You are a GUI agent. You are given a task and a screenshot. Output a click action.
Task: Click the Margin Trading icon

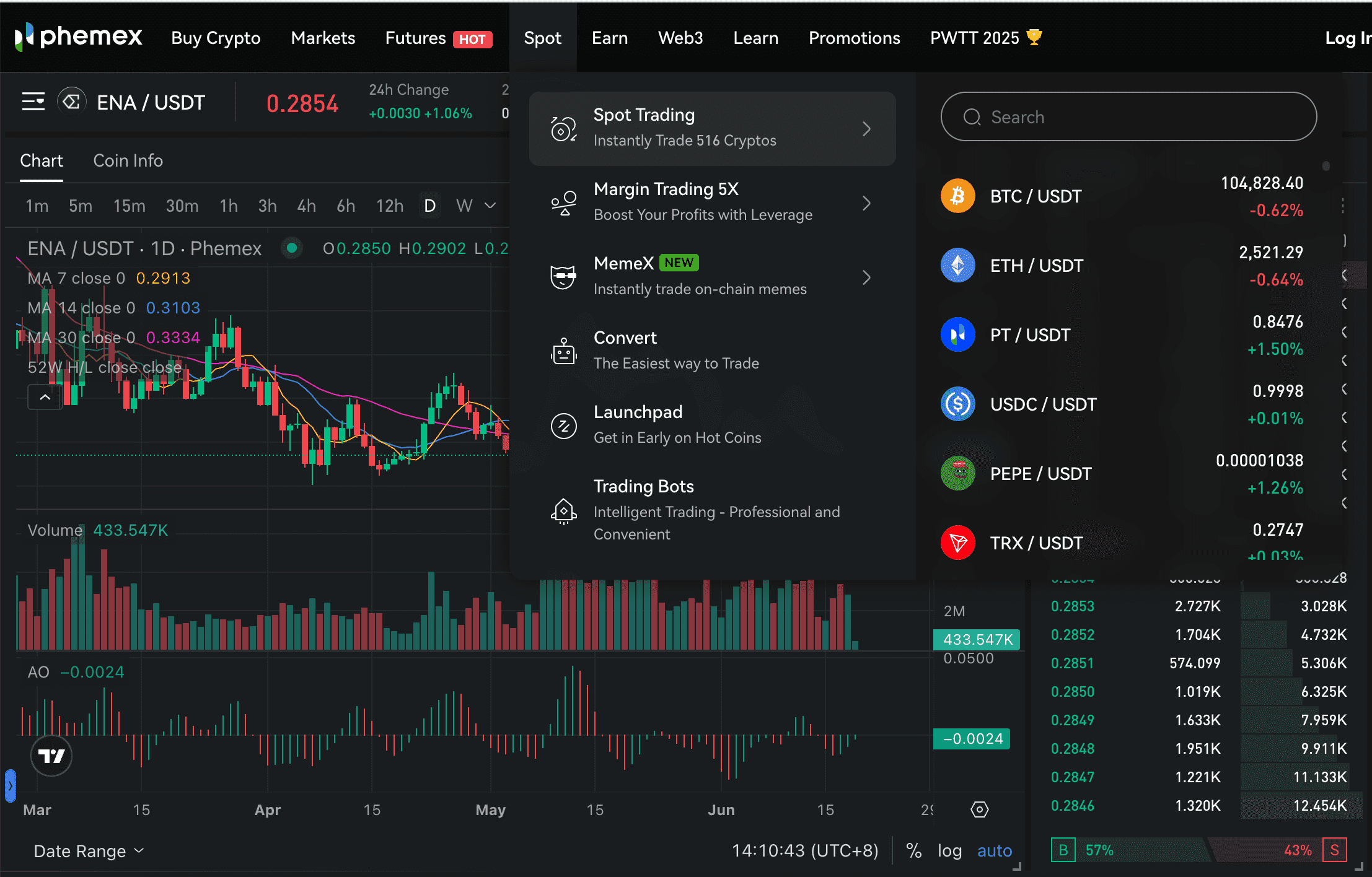tap(564, 203)
